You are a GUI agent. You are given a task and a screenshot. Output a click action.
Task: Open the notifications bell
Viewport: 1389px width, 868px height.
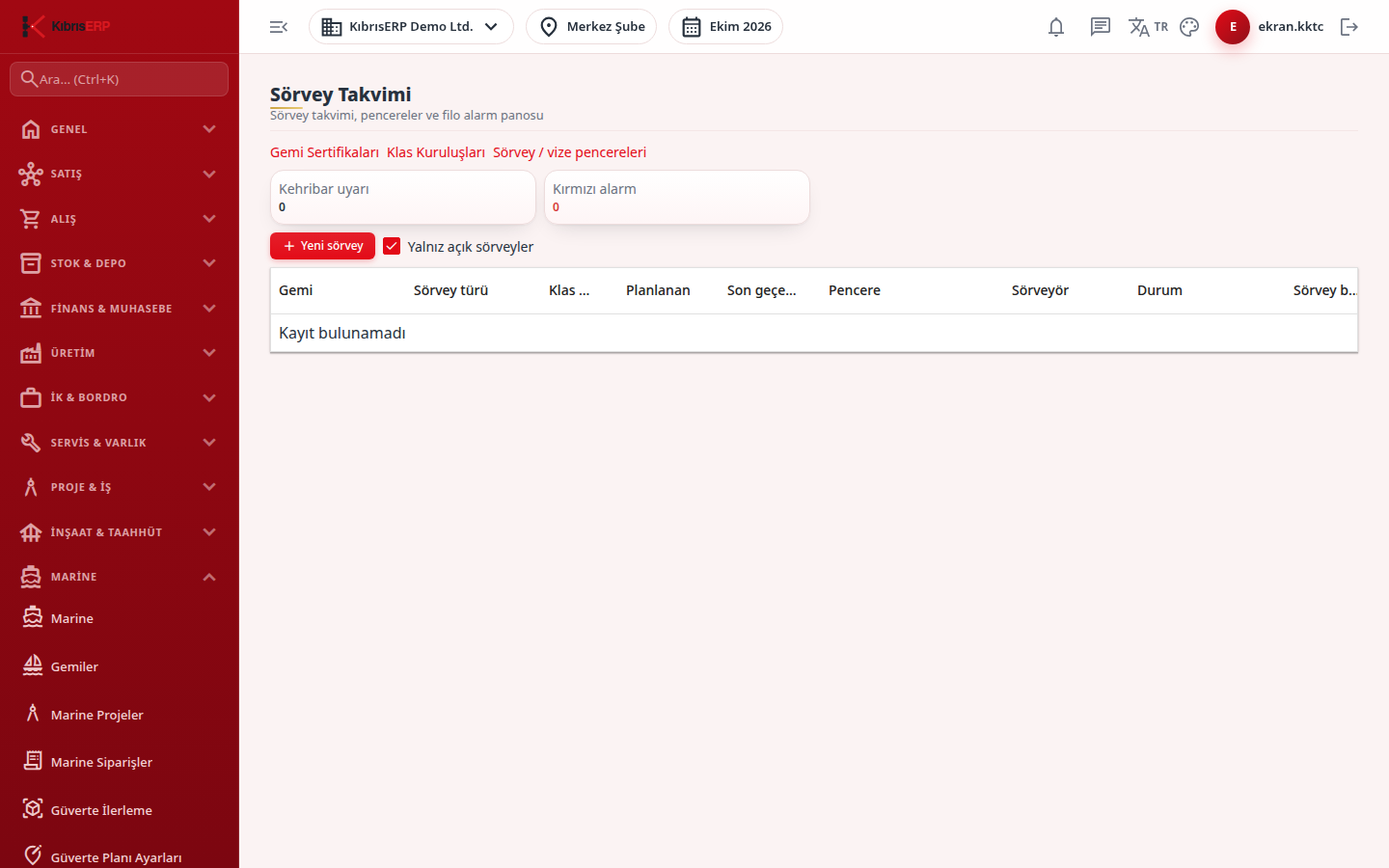[1056, 27]
